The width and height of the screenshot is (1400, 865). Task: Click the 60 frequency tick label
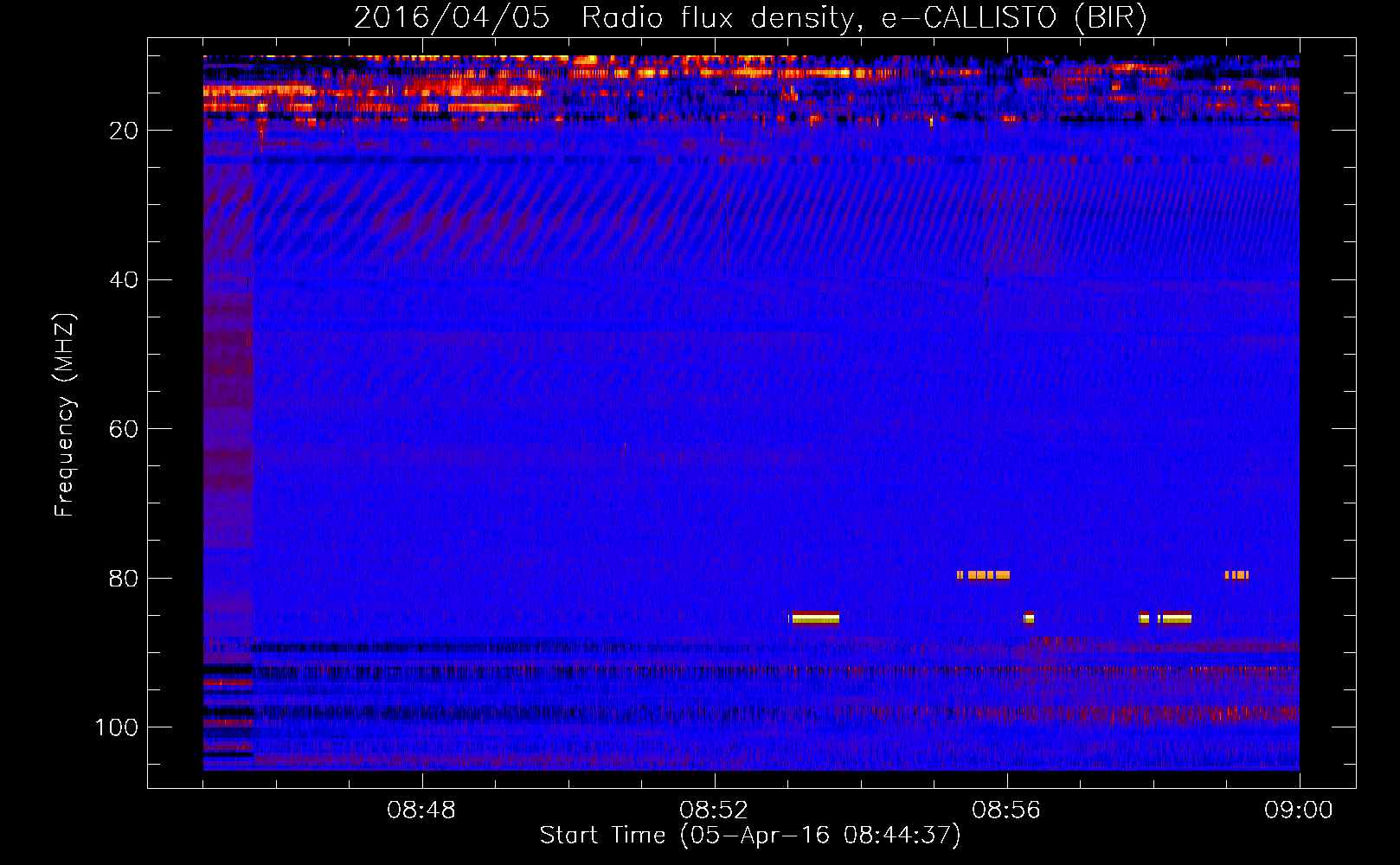pyautogui.click(x=125, y=430)
